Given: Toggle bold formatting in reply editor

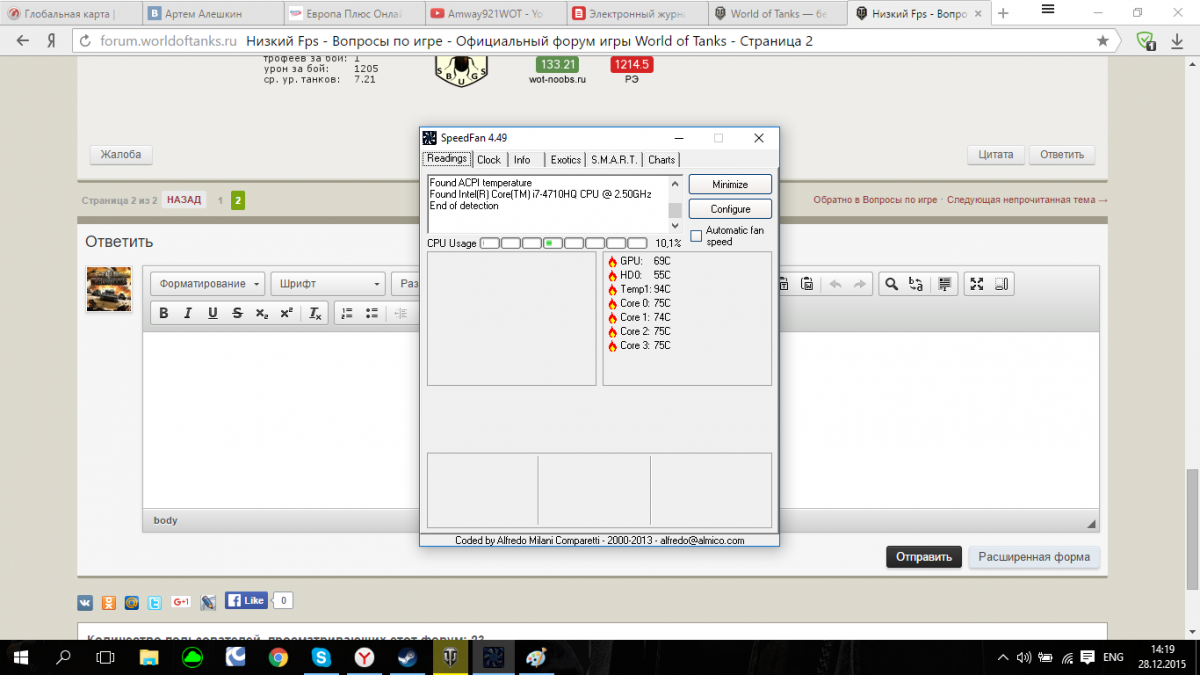Looking at the screenshot, I should pyautogui.click(x=164, y=313).
